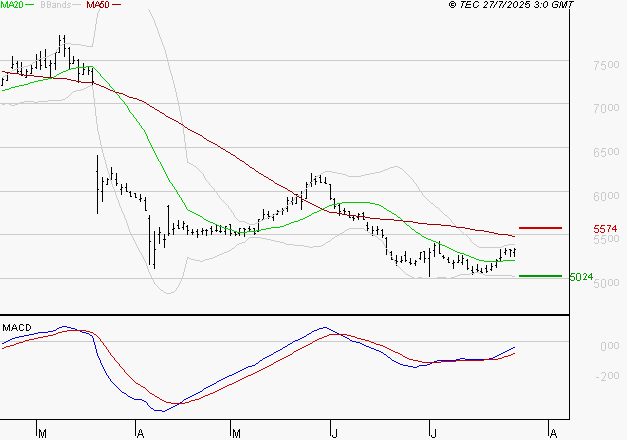This screenshot has width=627, height=440.
Task: Click the first J month label on time axis
Action: point(334,434)
